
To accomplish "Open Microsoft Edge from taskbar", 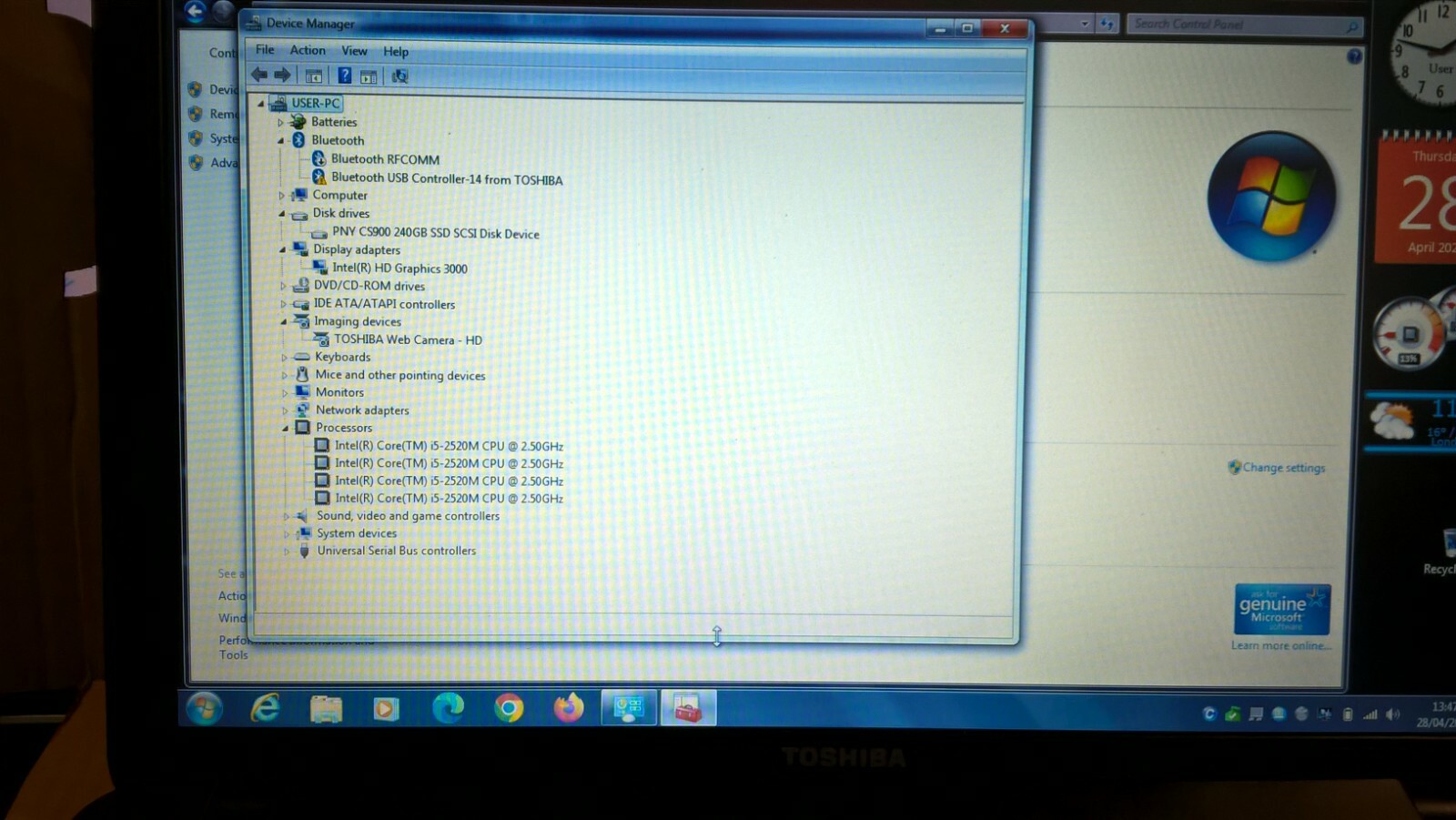I will (x=447, y=708).
